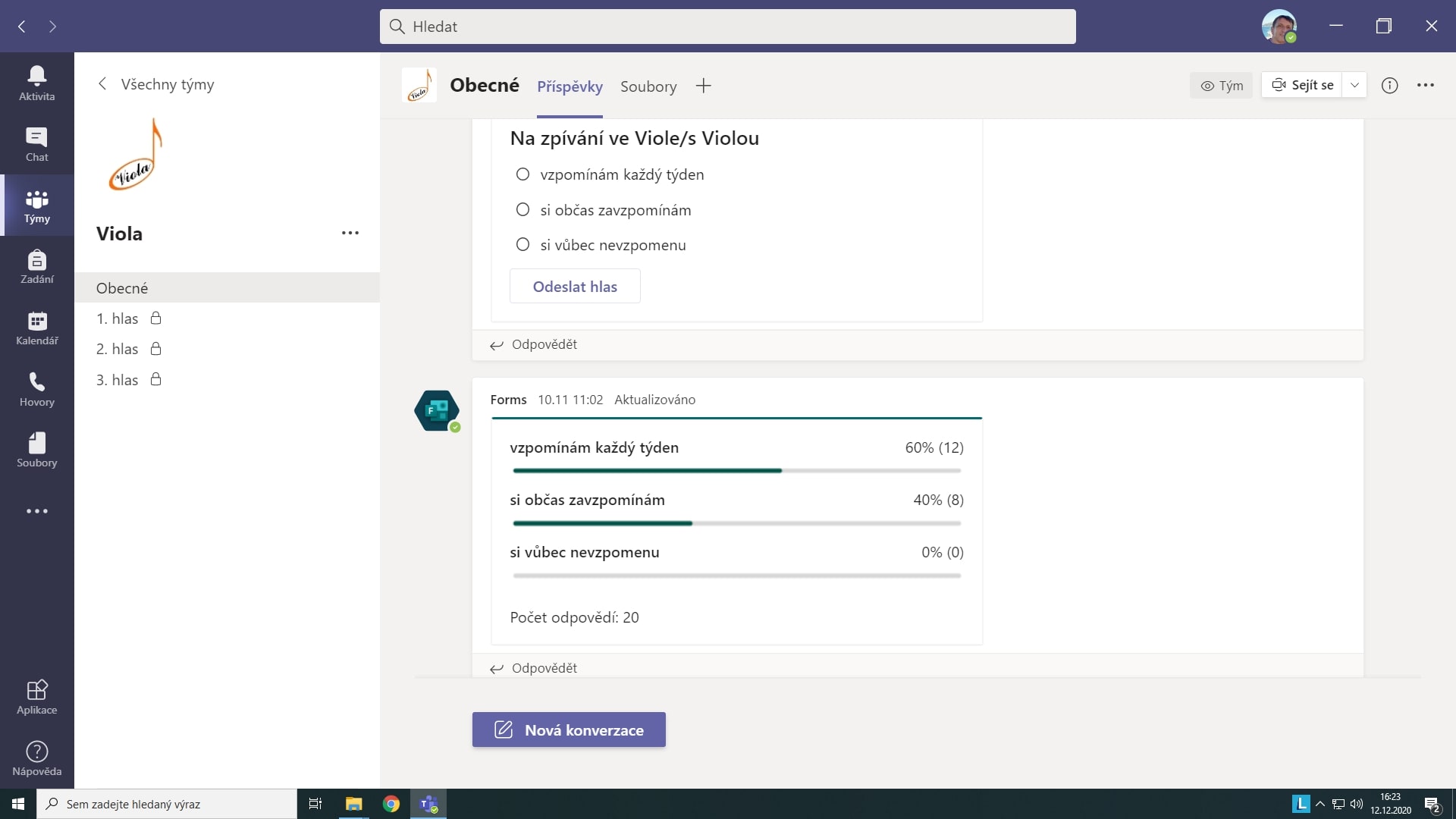Click the Odeslat hlas button
This screenshot has width=1456, height=819.
pyautogui.click(x=575, y=287)
